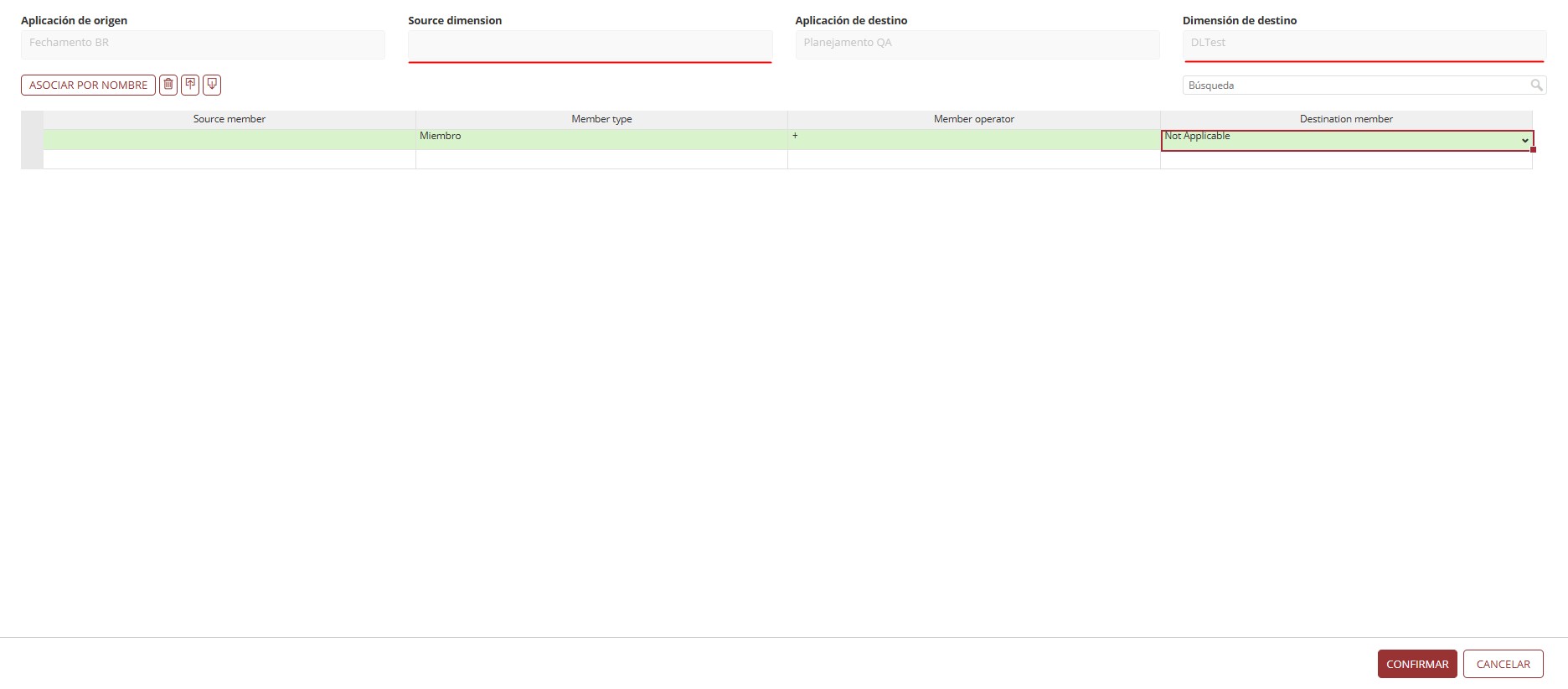
Task: Click the upload arrow icon button
Action: pyautogui.click(x=190, y=85)
